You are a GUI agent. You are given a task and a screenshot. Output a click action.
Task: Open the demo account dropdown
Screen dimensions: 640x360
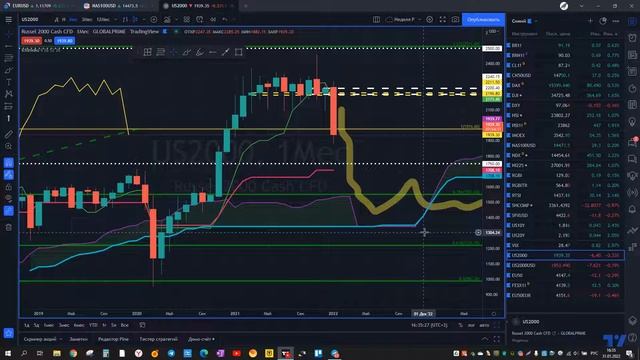click(x=201, y=339)
